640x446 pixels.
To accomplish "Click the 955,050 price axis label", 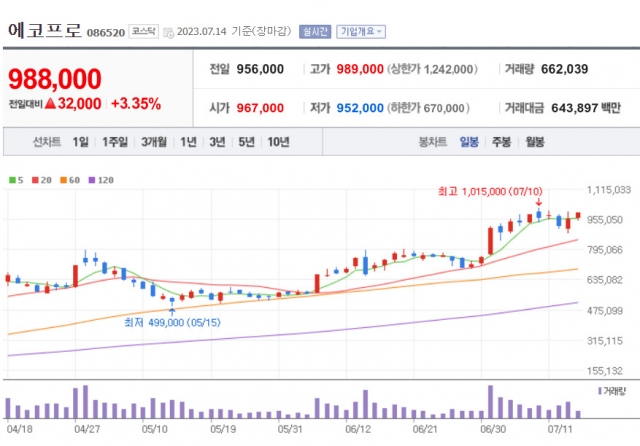I will [605, 220].
